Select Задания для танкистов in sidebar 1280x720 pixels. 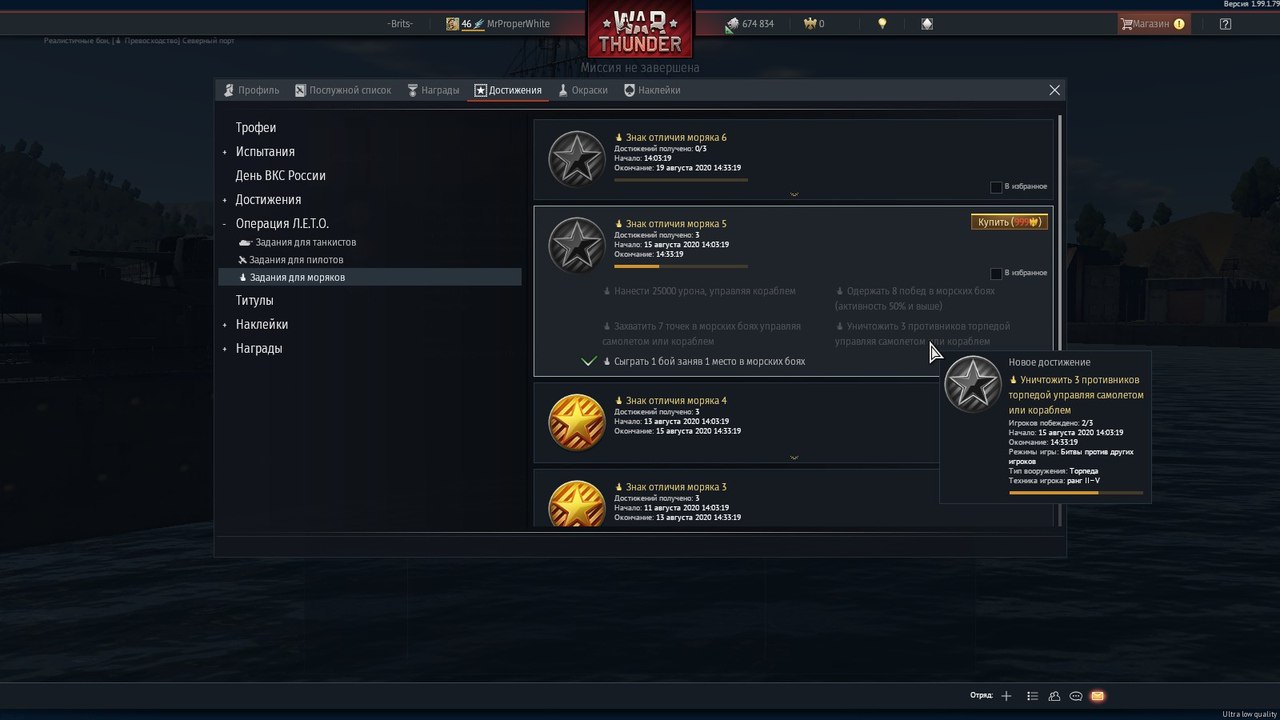[297, 243]
